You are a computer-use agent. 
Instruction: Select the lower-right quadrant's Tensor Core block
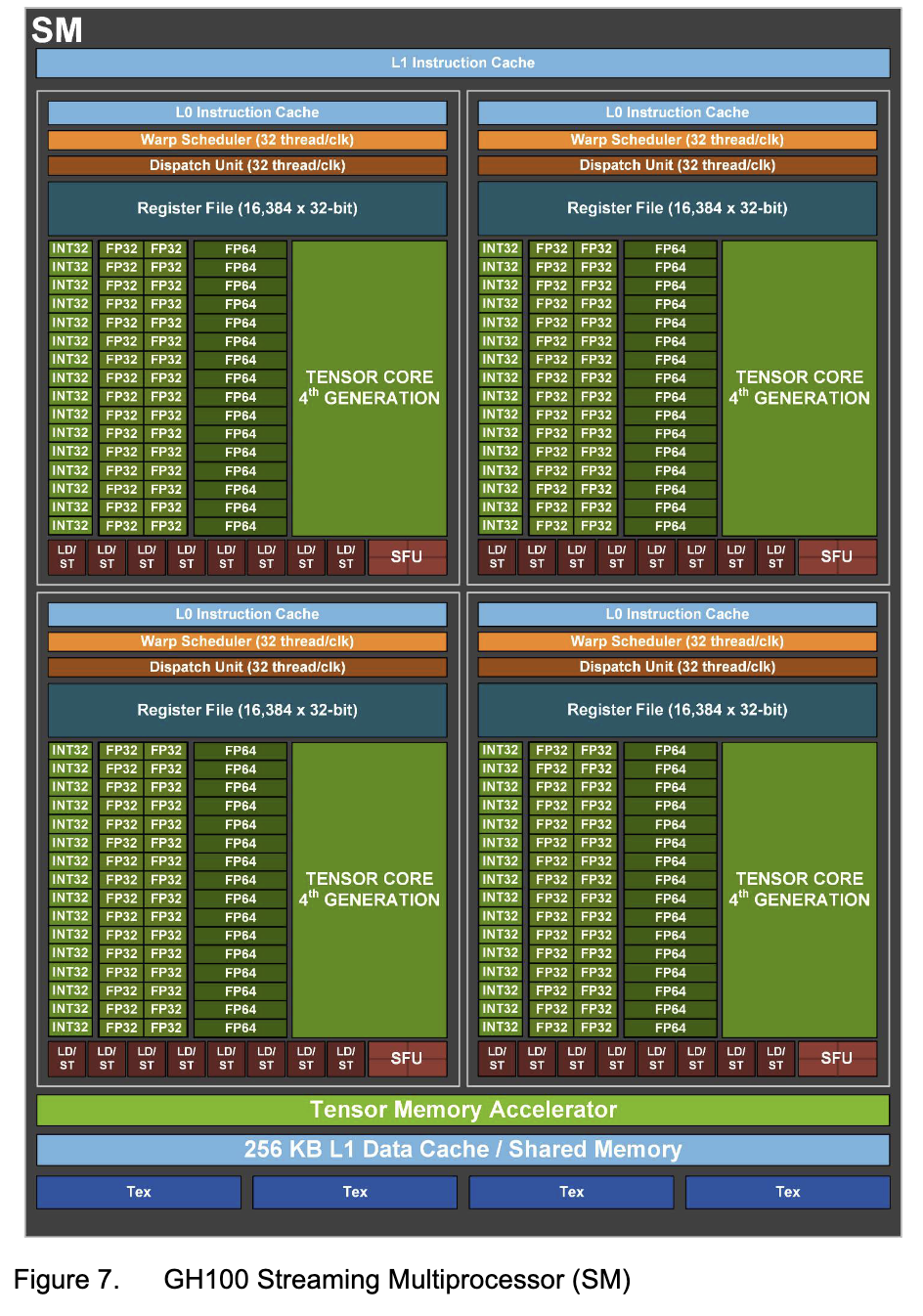point(799,890)
